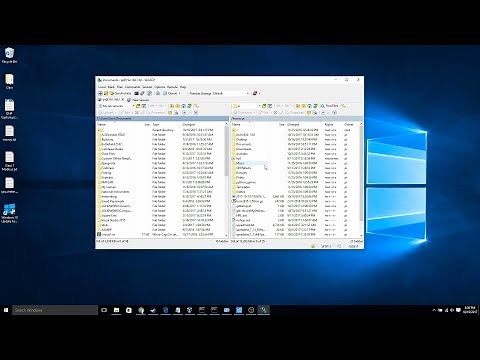Select the remote Videos folder

tap(240, 192)
